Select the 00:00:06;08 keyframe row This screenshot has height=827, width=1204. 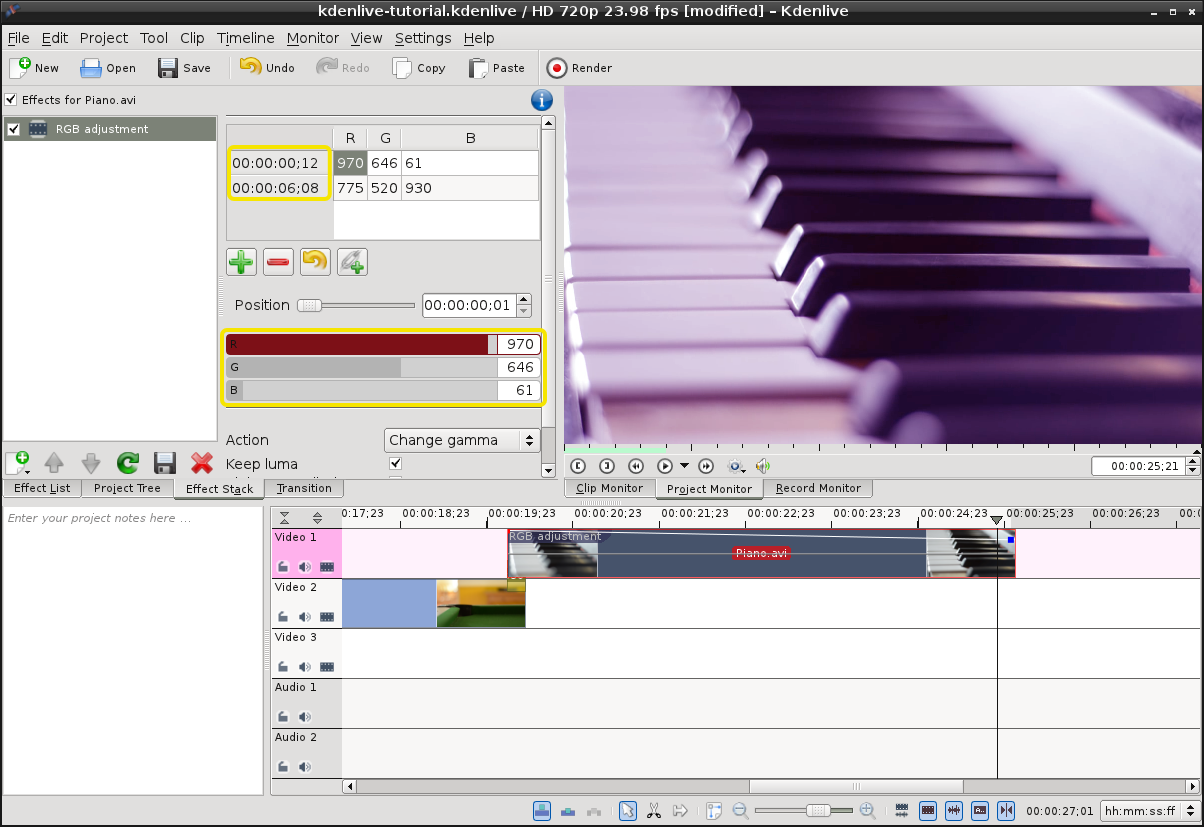pos(383,188)
